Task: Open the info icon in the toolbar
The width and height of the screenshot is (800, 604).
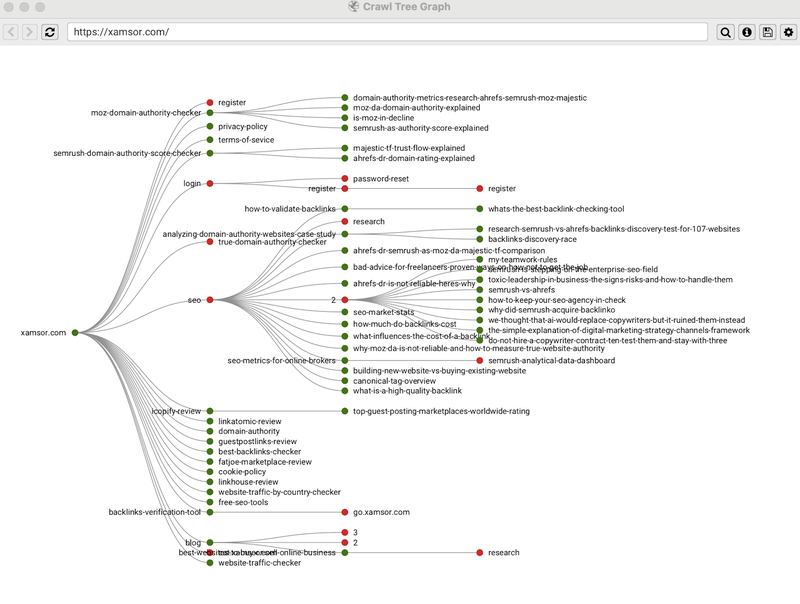Action: 747,32
